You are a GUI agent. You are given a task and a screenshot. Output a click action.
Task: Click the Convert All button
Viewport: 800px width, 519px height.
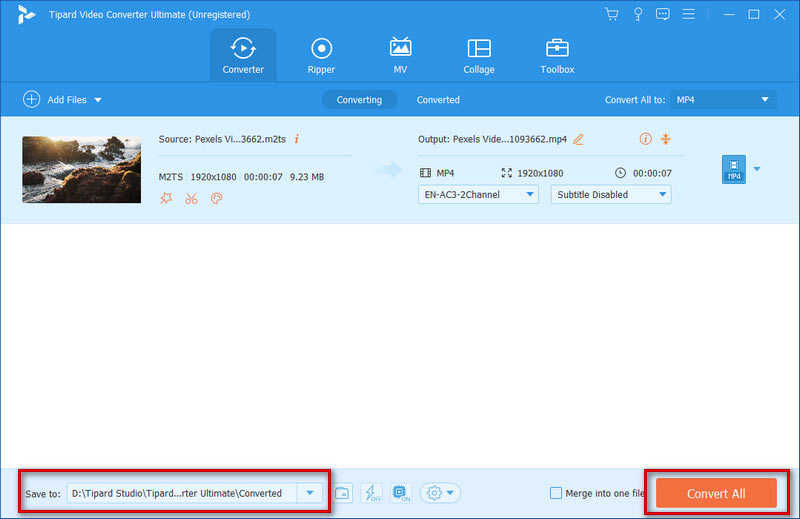coord(716,493)
